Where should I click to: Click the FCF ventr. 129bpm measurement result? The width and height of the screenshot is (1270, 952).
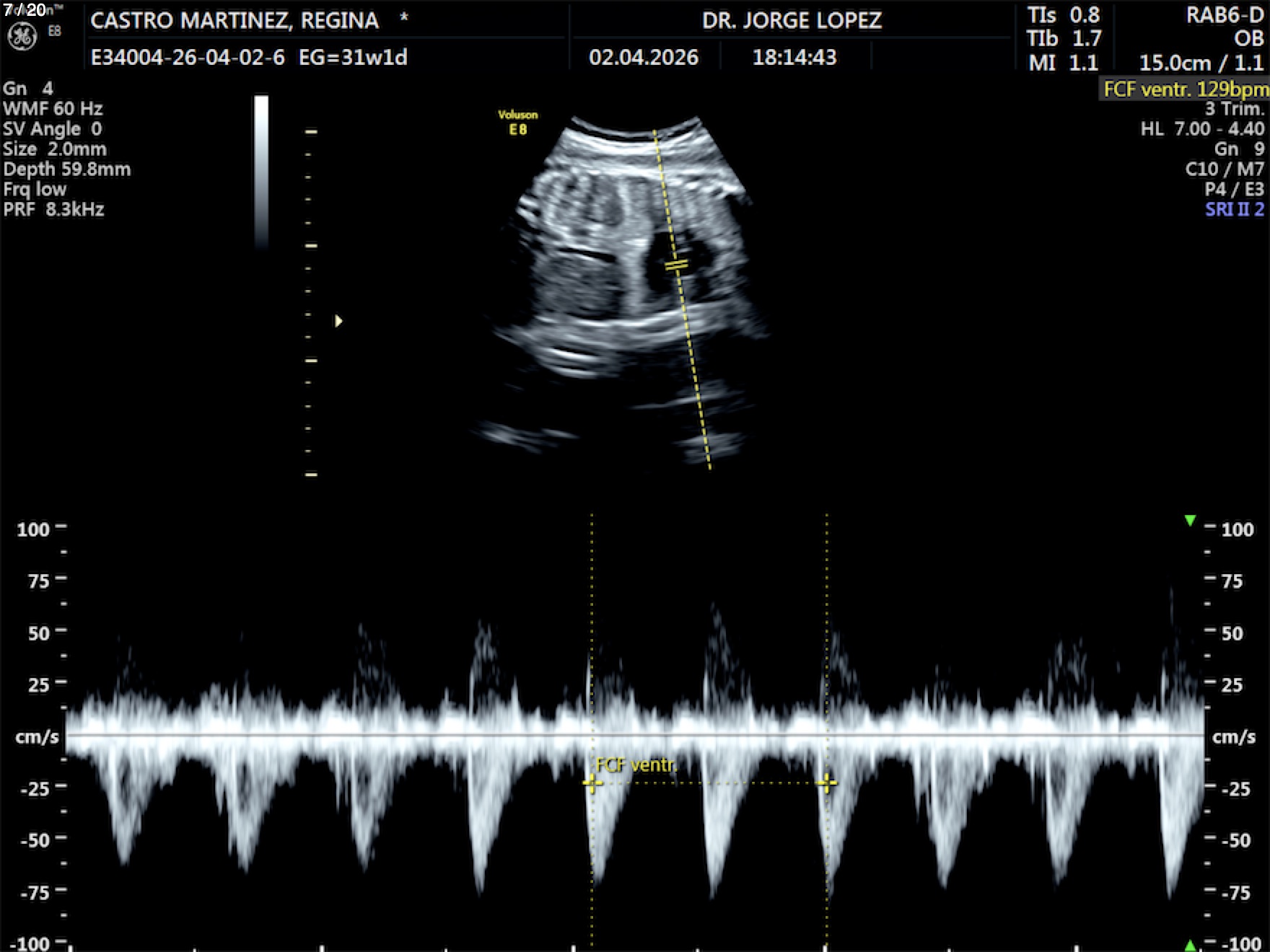click(x=1185, y=89)
